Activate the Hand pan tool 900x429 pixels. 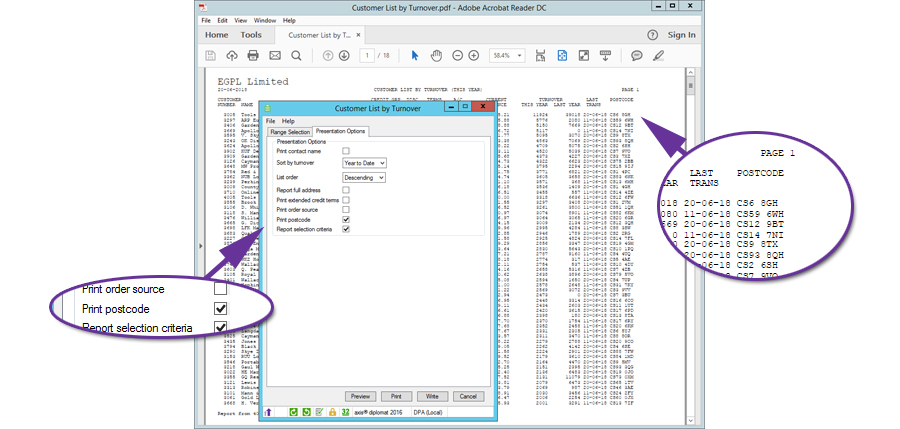(x=437, y=56)
